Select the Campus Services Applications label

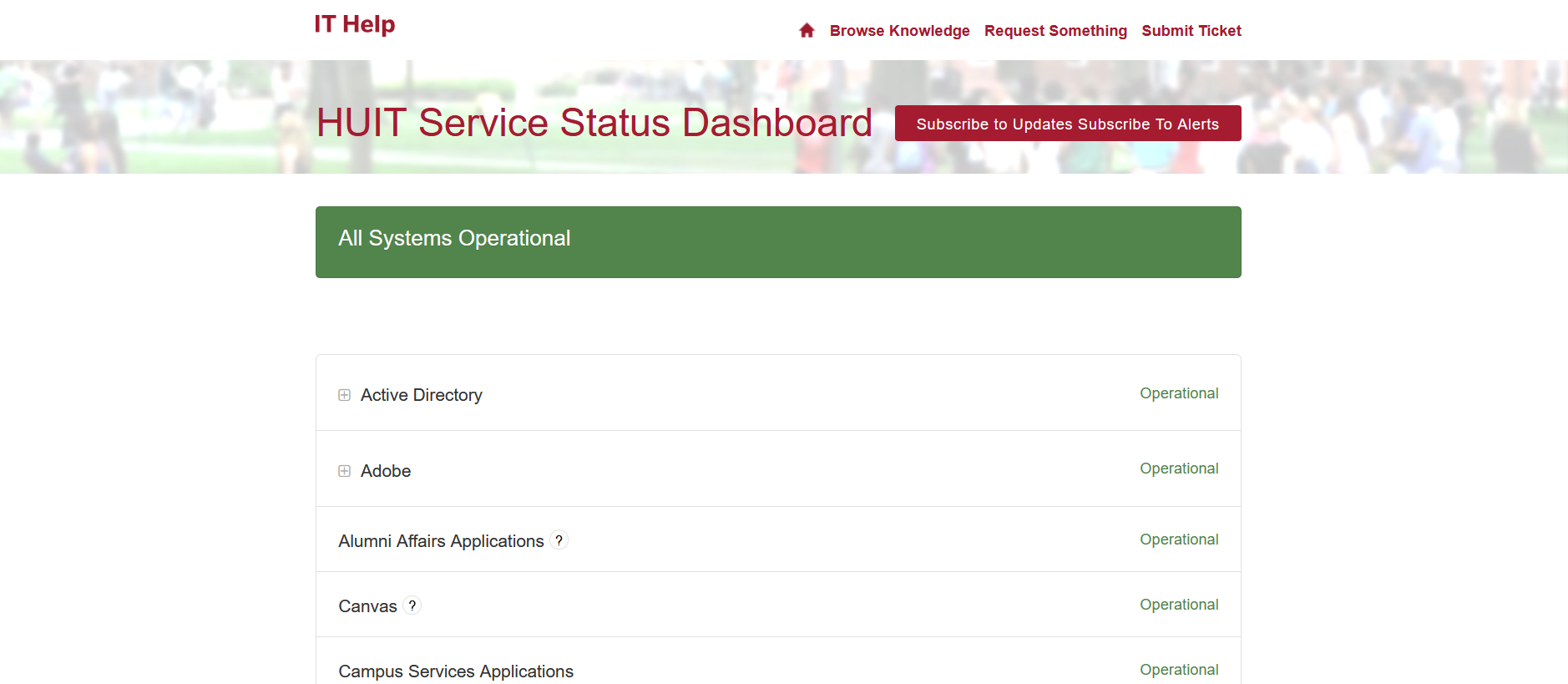(x=456, y=671)
